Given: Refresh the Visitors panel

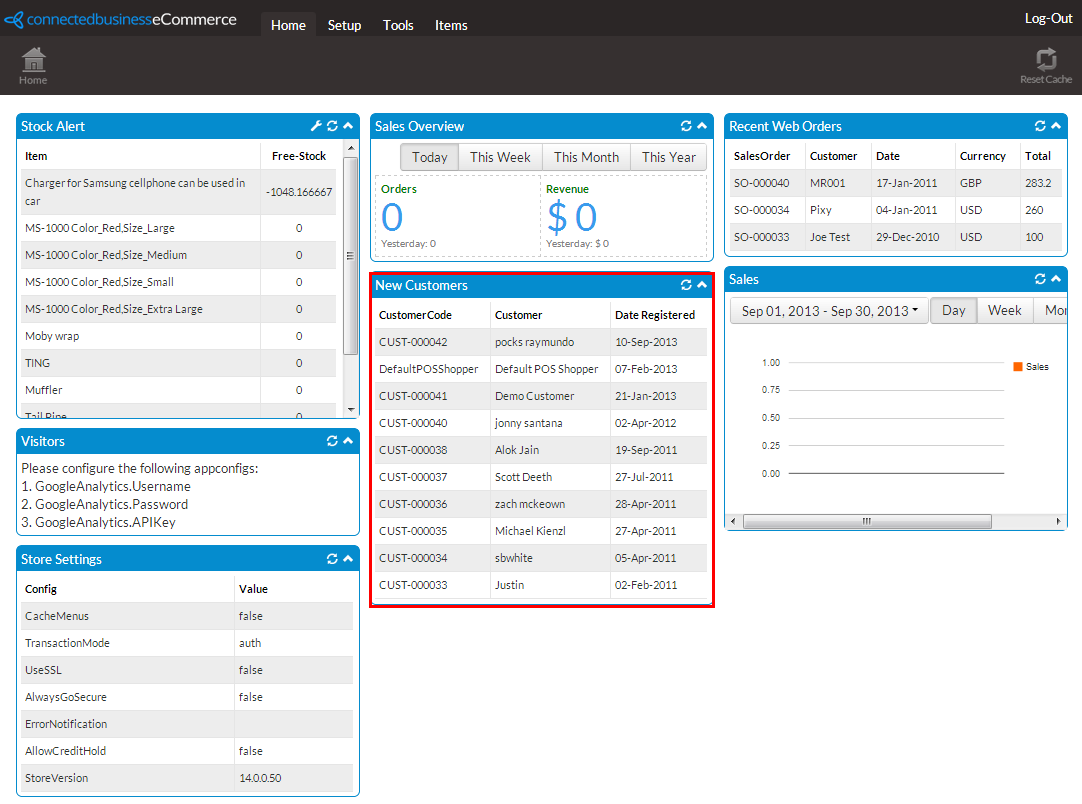Looking at the screenshot, I should [332, 441].
